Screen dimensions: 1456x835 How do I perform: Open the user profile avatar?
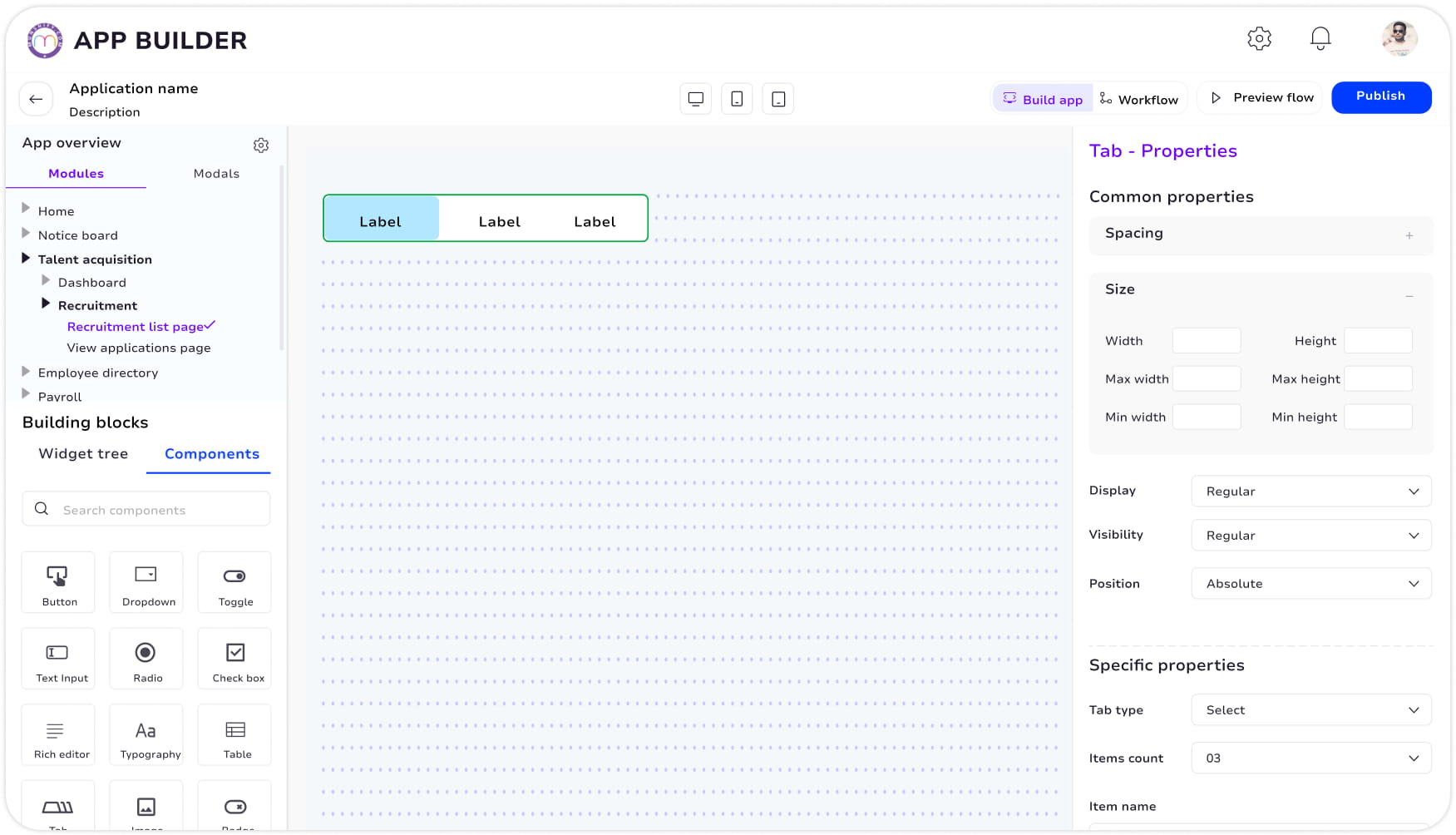pos(1399,38)
